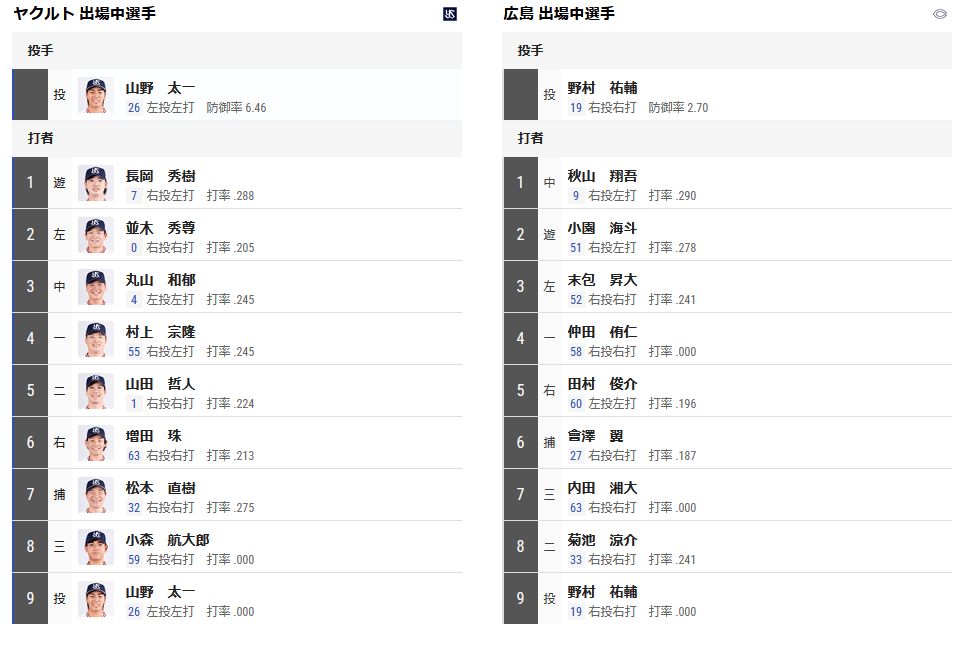Open 小森 航大郎's player thumbnail
The width and height of the screenshot is (977, 656).
96,547
